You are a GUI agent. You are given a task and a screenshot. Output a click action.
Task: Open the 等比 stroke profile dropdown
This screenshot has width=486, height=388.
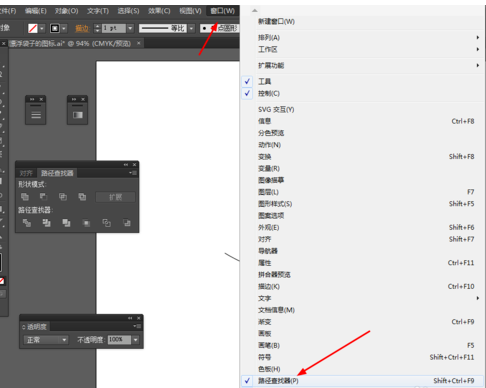pos(191,29)
